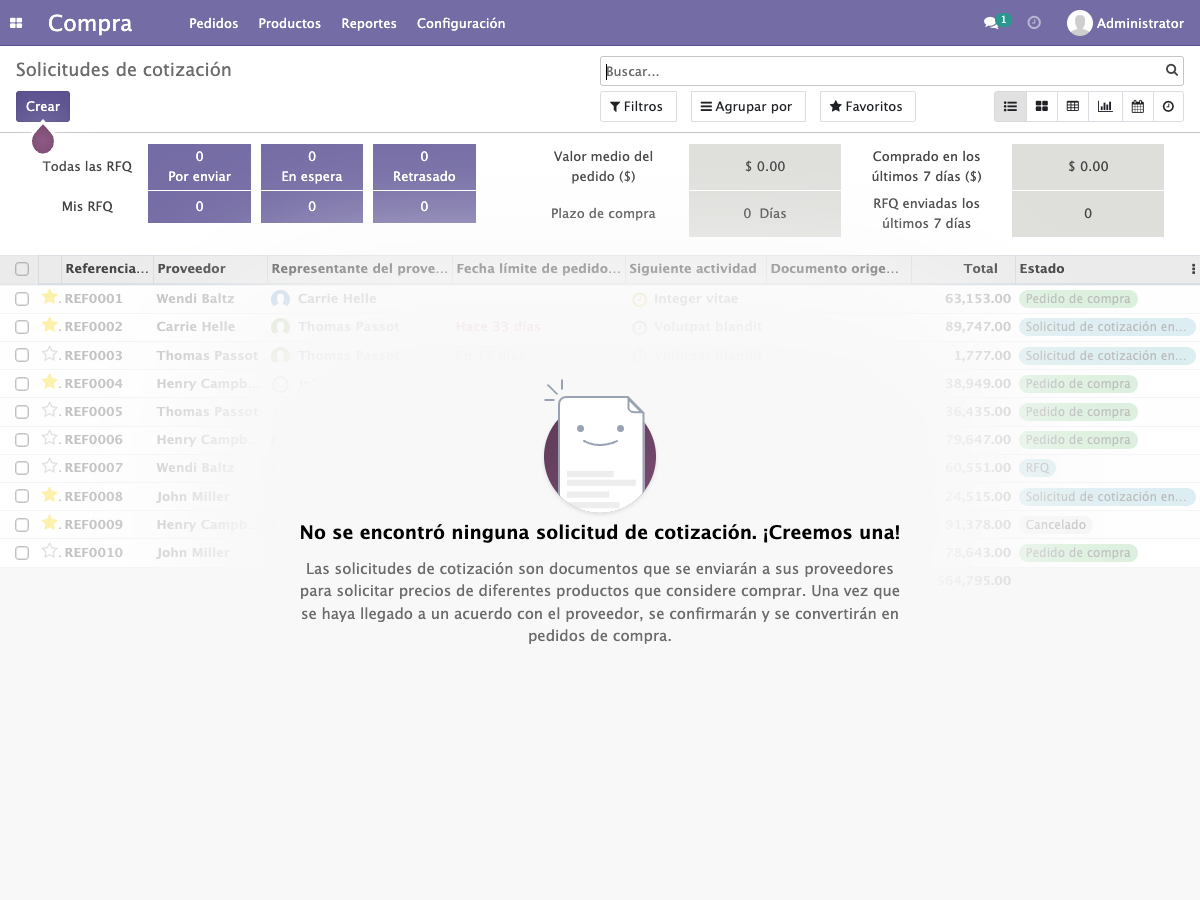Viewport: 1200px width, 900px height.
Task: Open the apps grid menu icon
Action: (x=16, y=23)
